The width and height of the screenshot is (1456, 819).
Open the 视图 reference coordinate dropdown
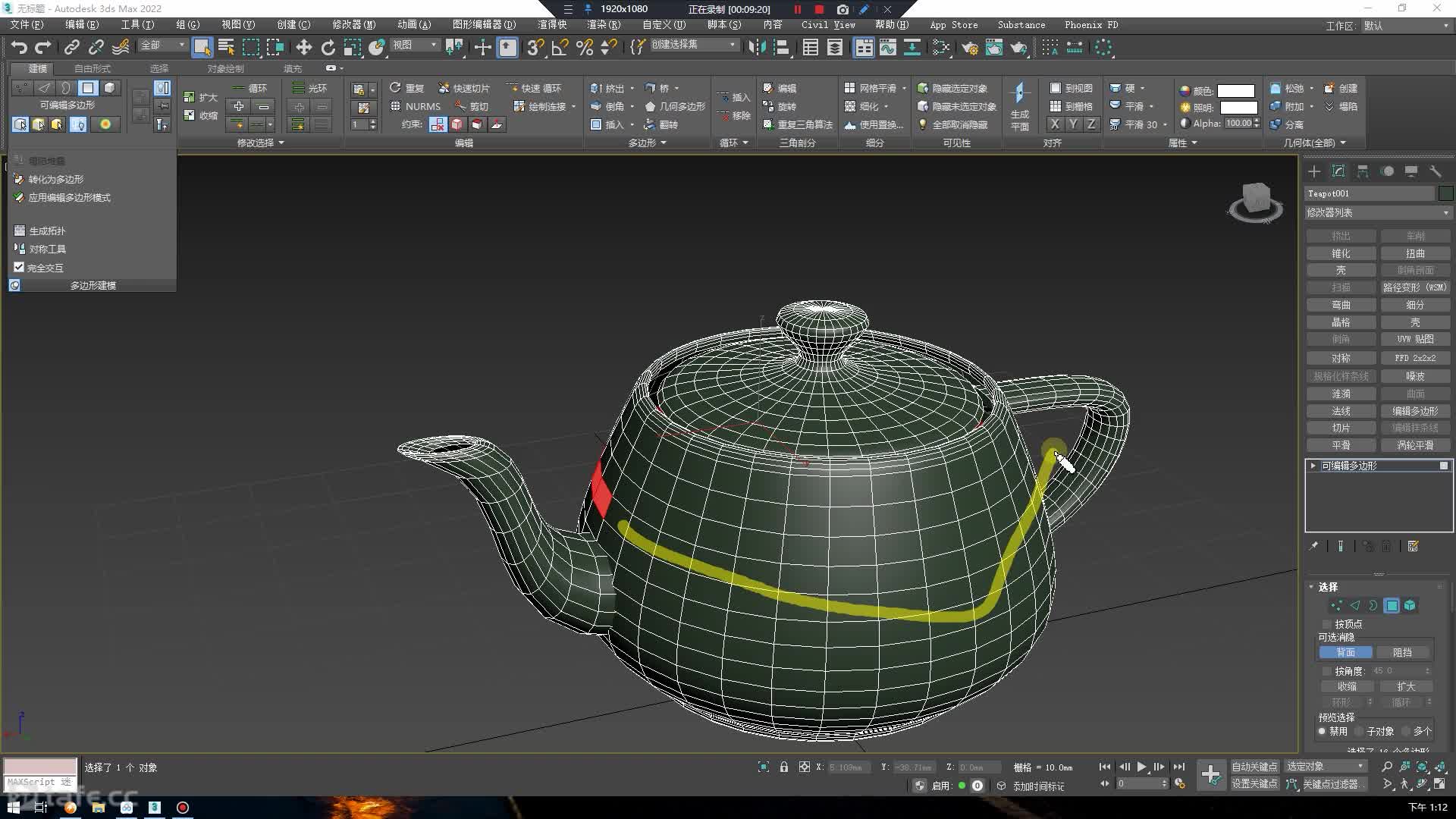point(415,45)
